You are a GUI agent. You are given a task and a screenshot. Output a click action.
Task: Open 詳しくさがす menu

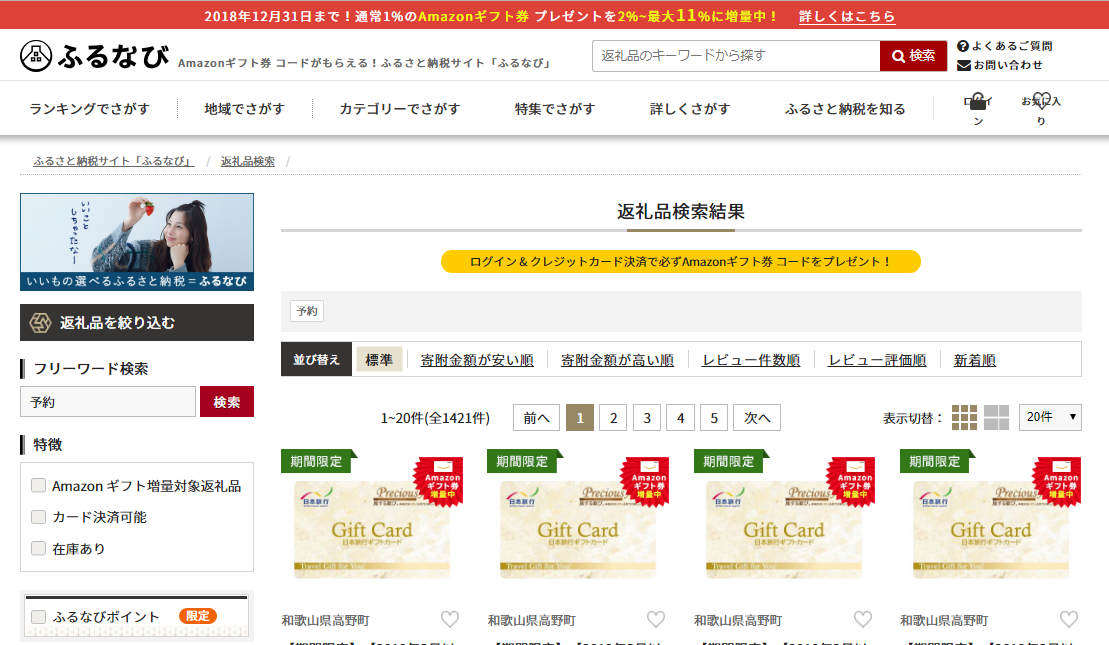click(690, 109)
